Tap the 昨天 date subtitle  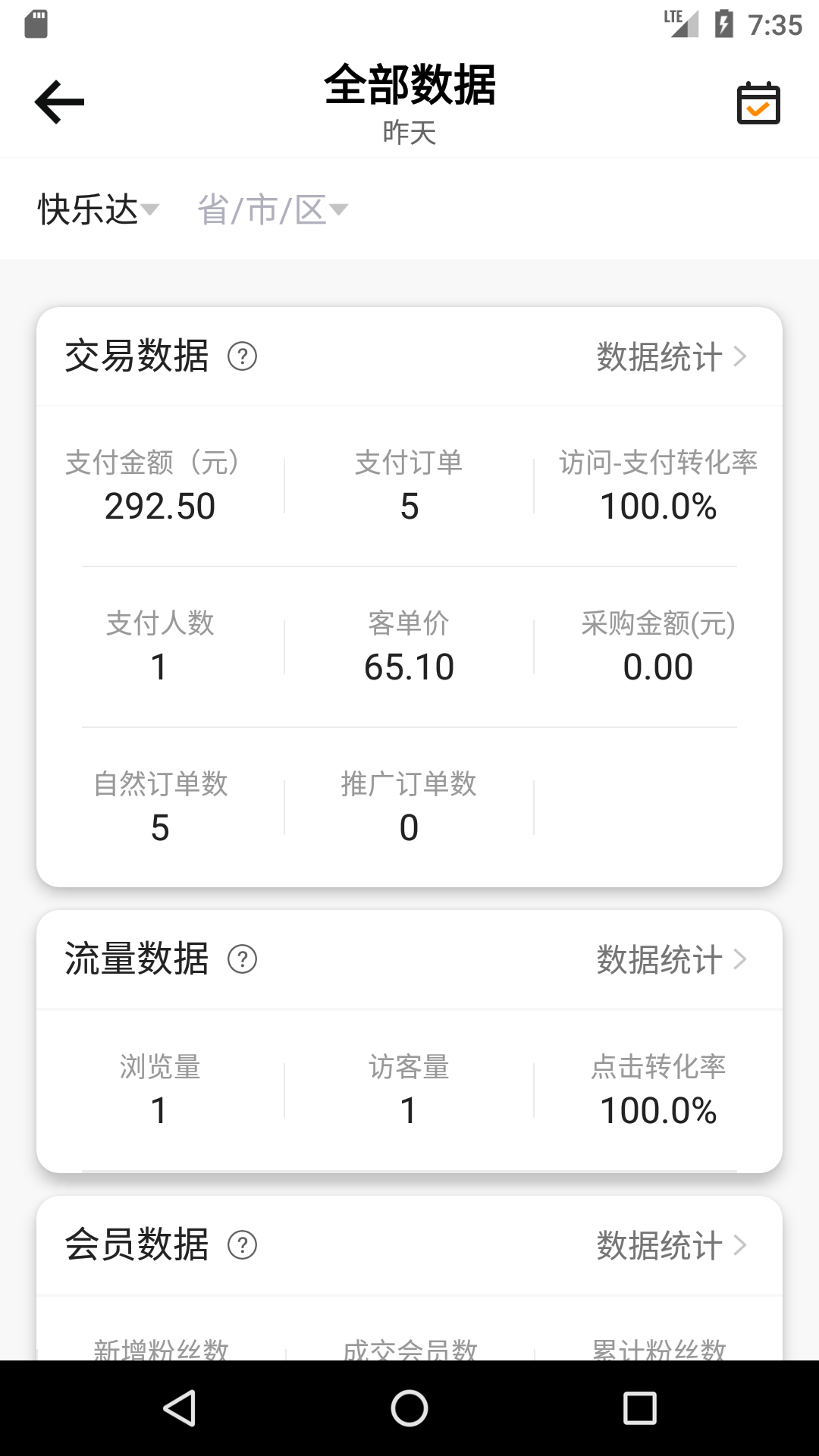point(409,133)
